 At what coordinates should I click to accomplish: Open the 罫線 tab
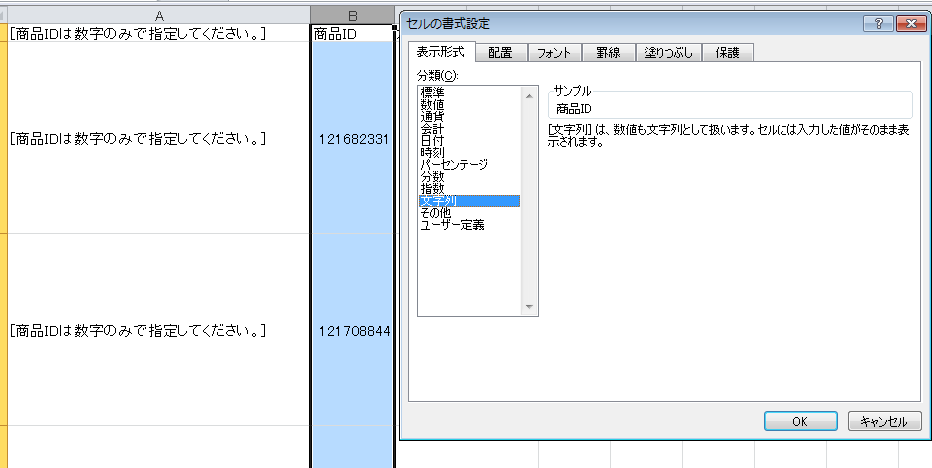click(608, 53)
